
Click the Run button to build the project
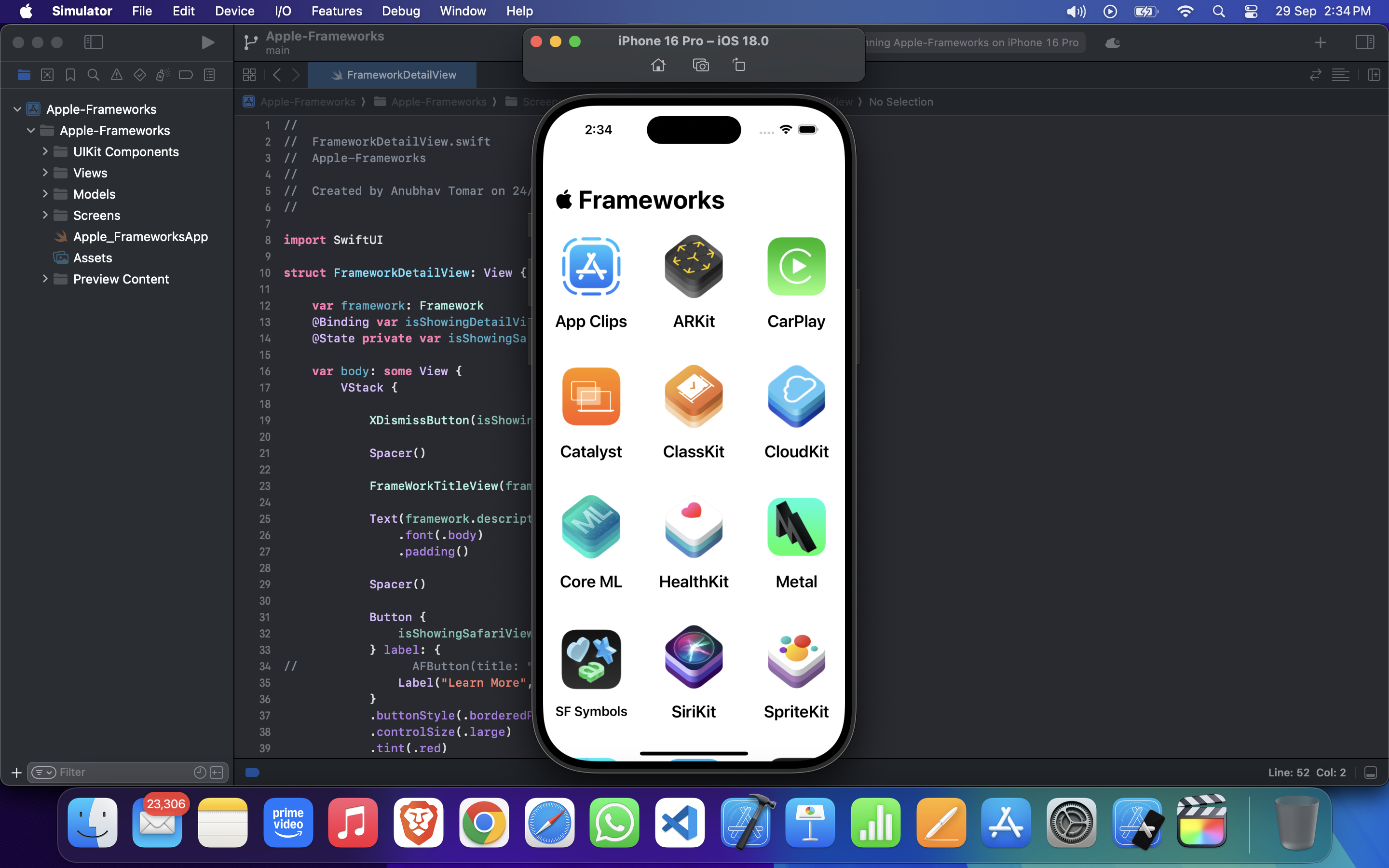208,42
